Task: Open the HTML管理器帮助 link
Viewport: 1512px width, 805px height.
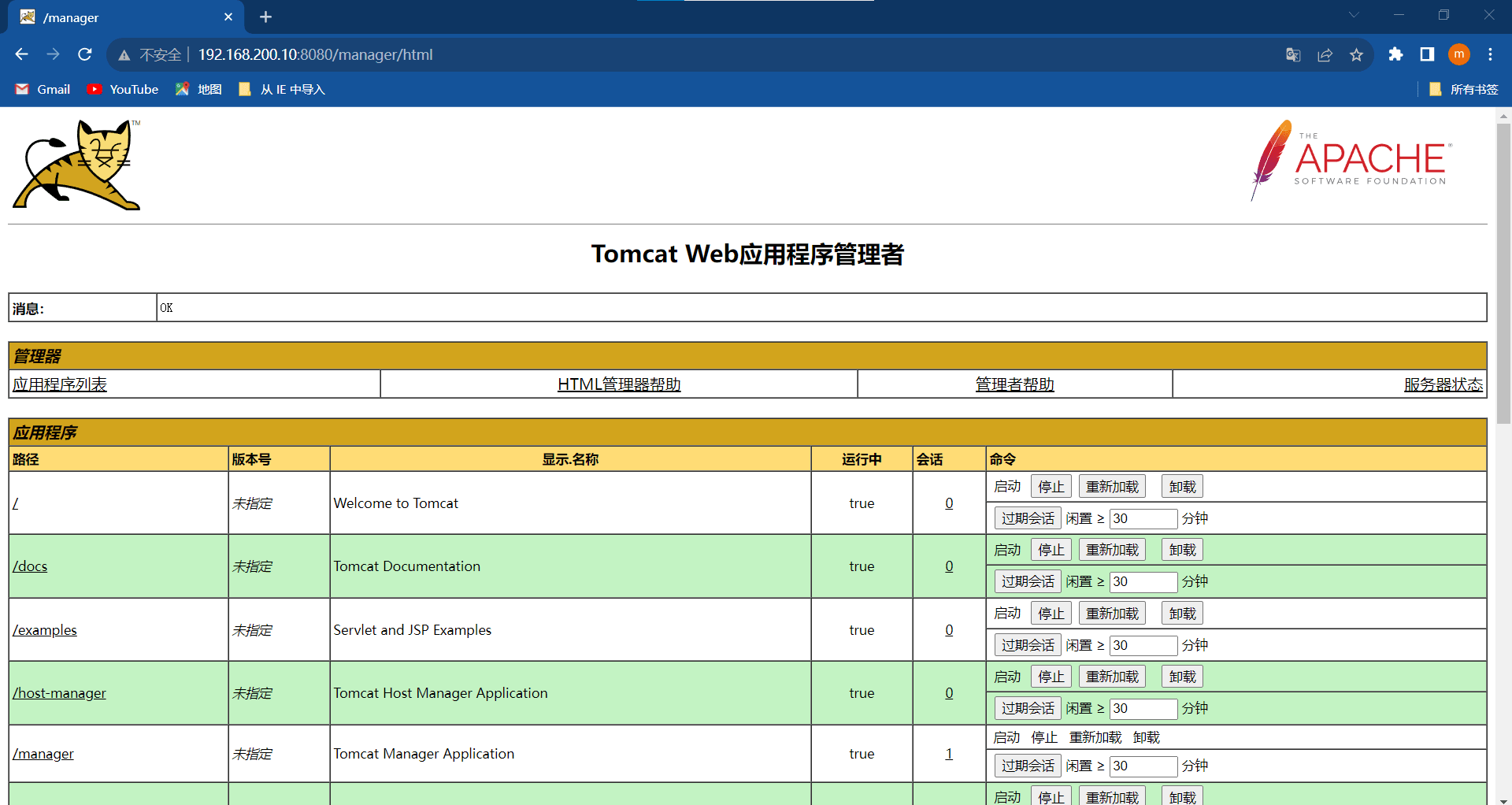Action: click(x=619, y=384)
